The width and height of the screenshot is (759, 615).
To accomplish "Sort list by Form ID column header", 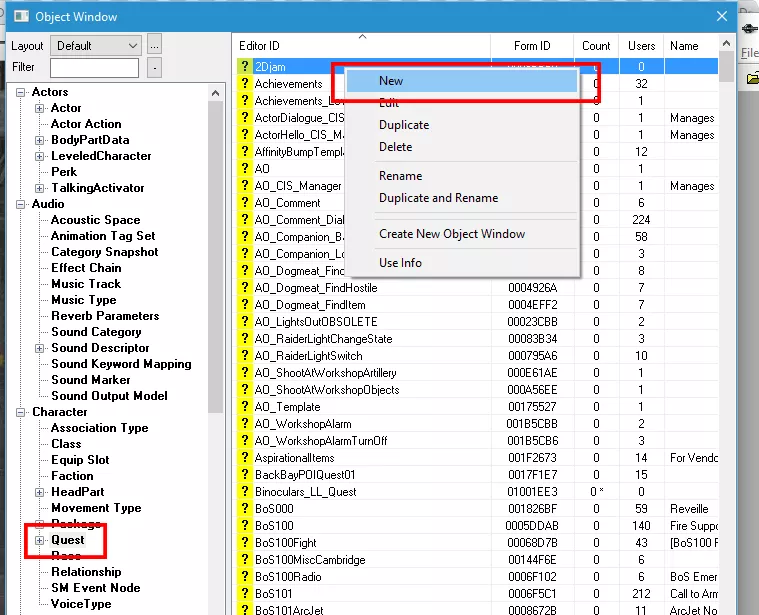I will coord(531,46).
